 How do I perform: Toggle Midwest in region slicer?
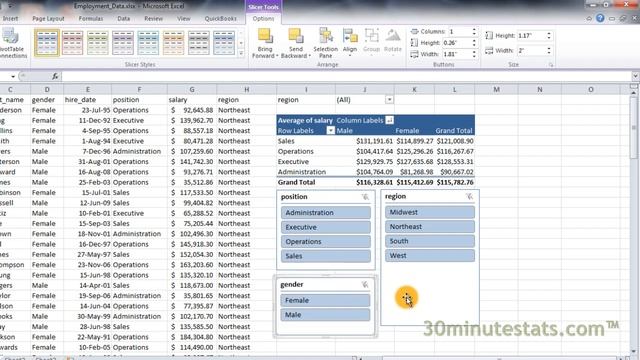(x=430, y=212)
